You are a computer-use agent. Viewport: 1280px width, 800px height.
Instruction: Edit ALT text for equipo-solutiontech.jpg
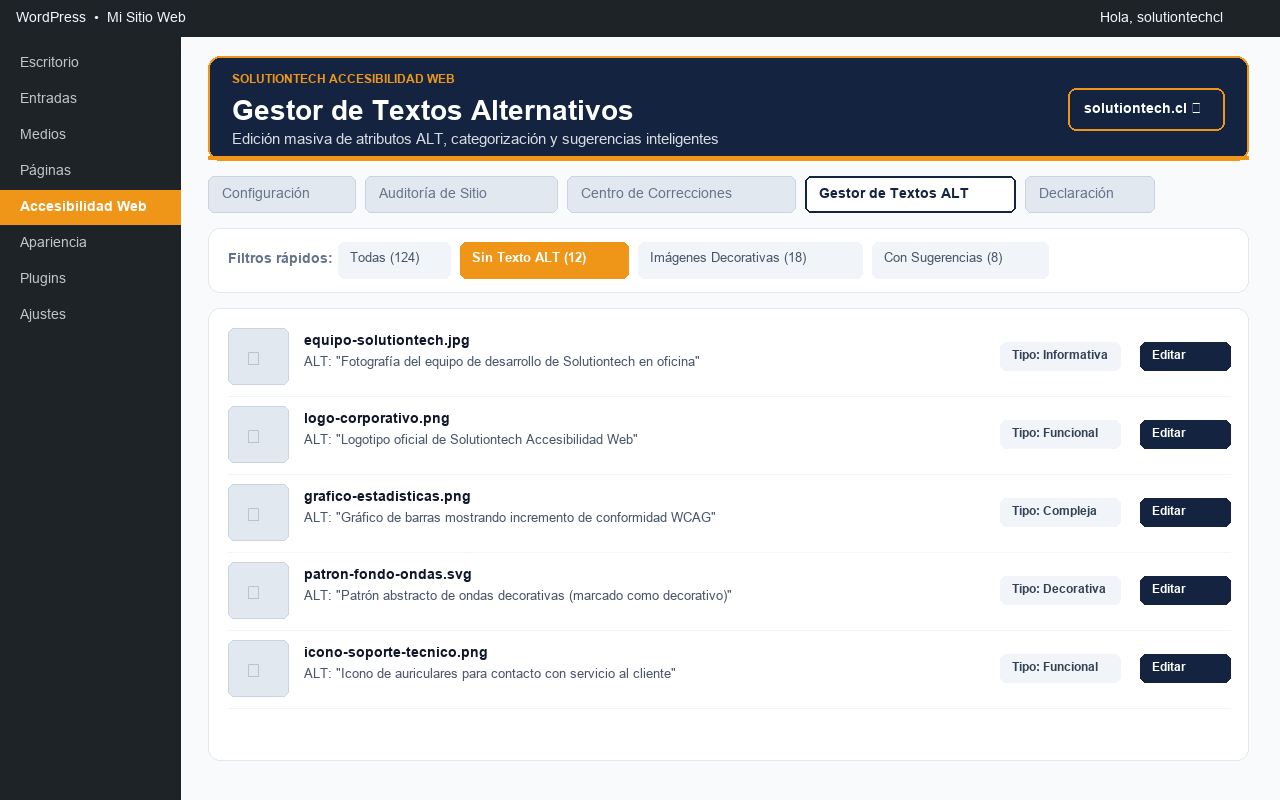(x=1185, y=356)
